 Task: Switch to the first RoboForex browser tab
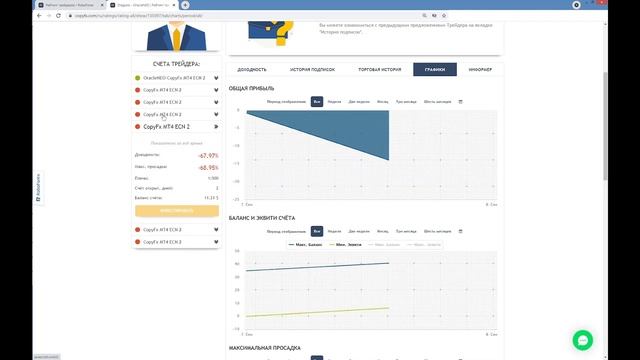(x=69, y=5)
